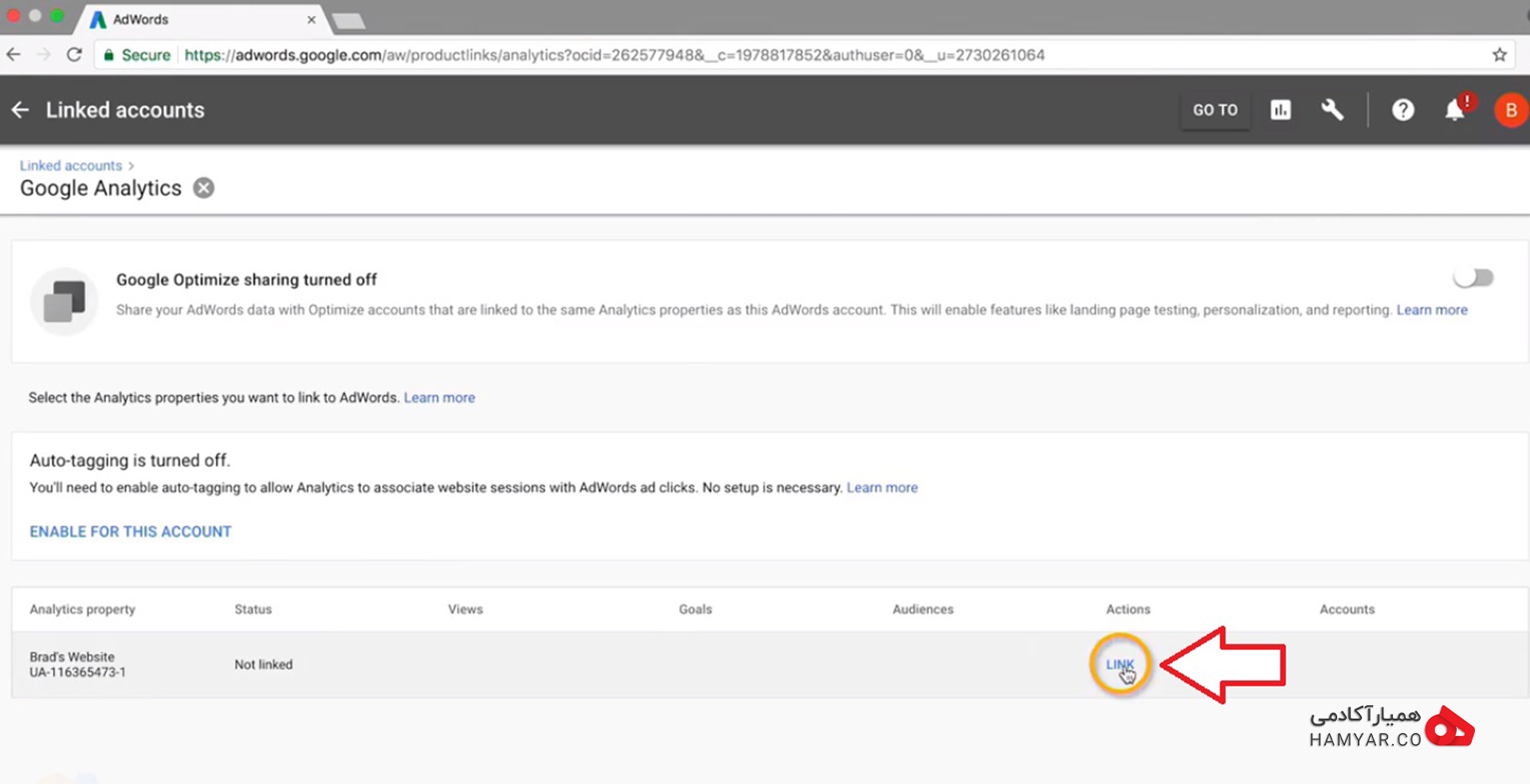Open Learn more about Analytics properties
The height and width of the screenshot is (784, 1530).
[439, 398]
